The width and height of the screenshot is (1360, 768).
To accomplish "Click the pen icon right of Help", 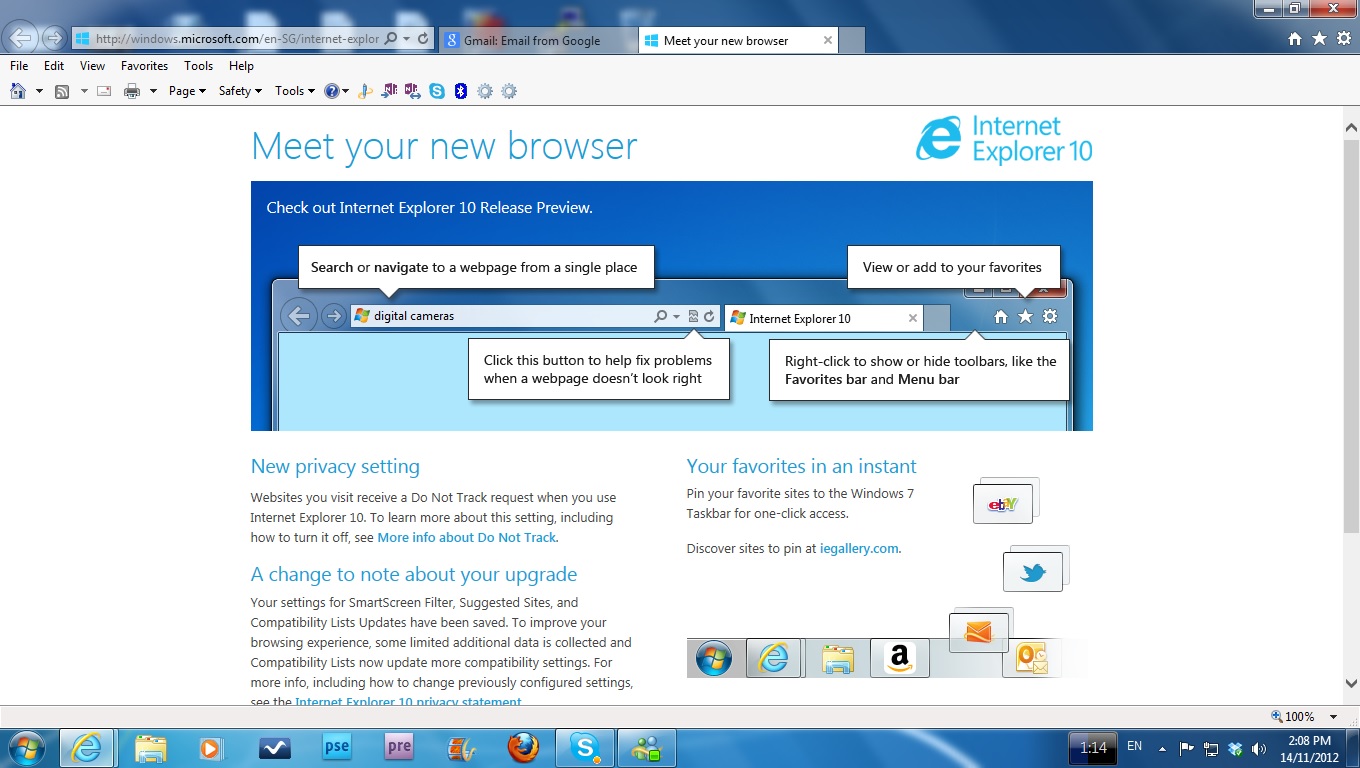I will click(x=366, y=91).
